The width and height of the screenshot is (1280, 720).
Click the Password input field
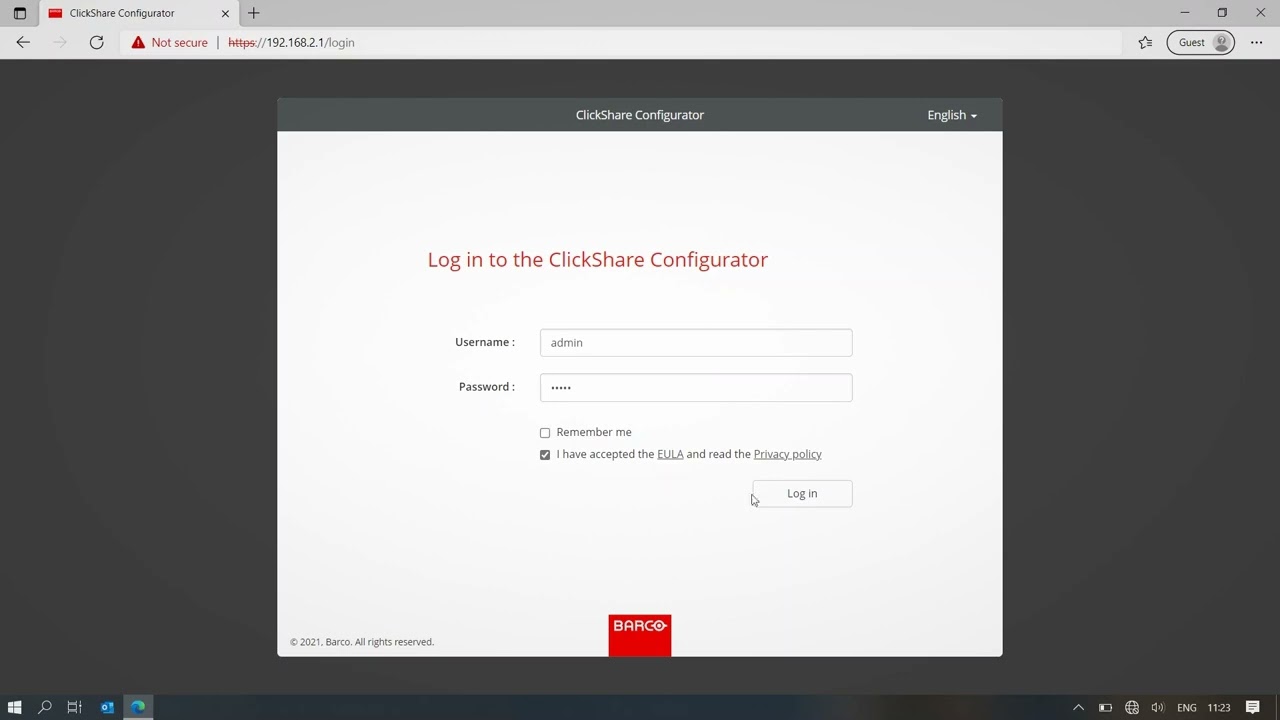[696, 387]
